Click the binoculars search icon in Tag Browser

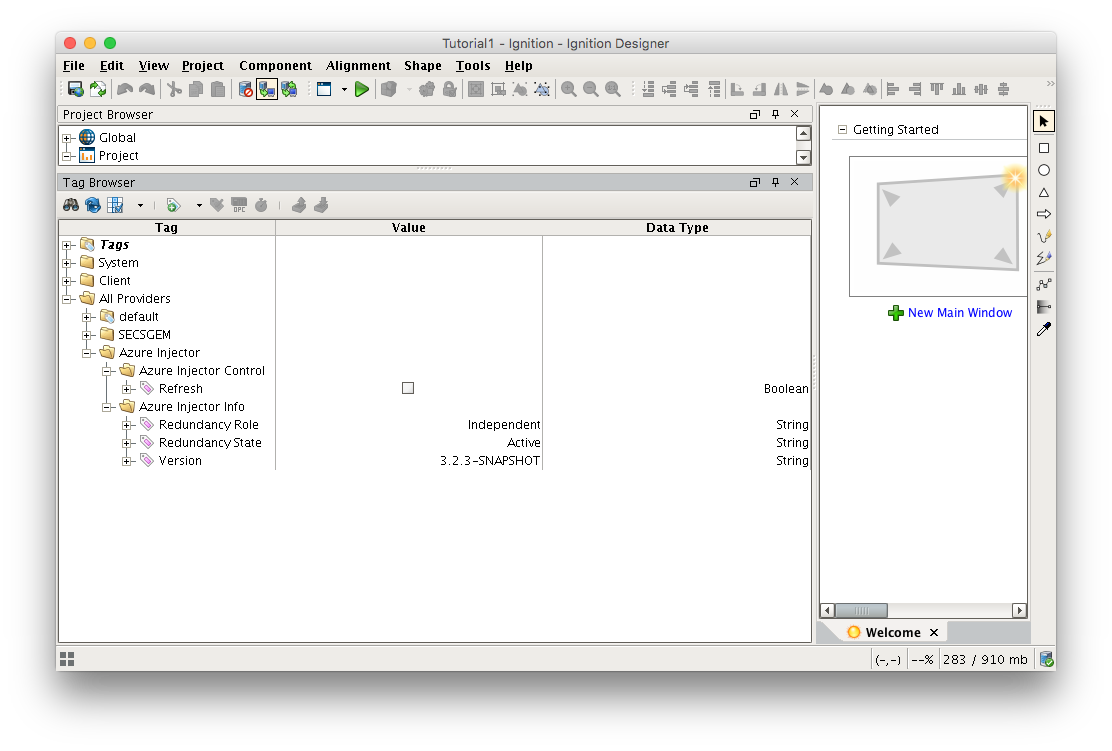click(x=71, y=205)
